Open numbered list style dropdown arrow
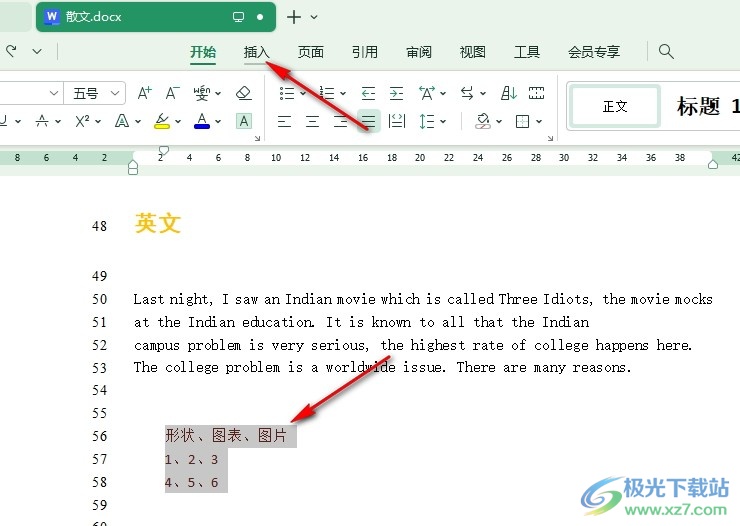This screenshot has width=740, height=526. coord(343,93)
